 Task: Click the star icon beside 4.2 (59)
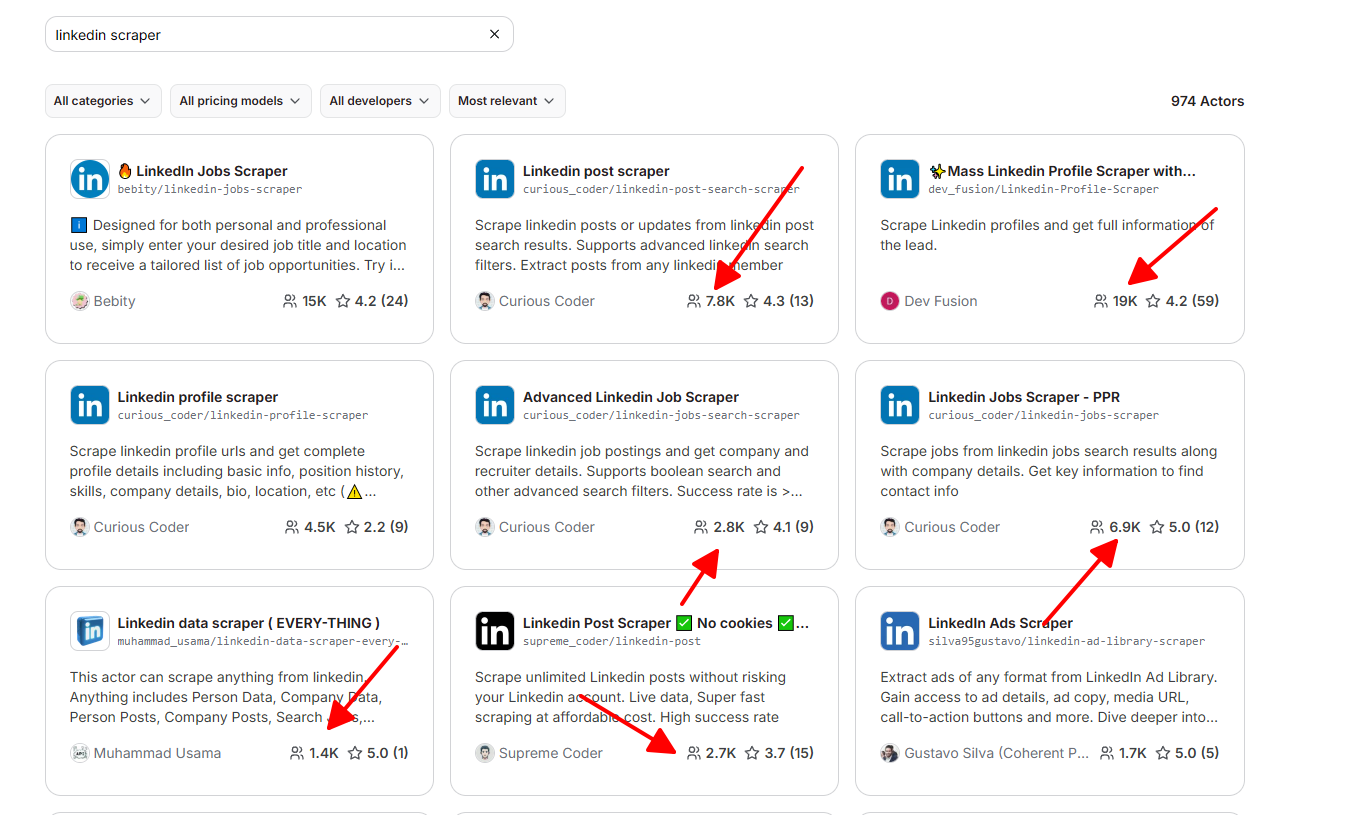tap(1153, 301)
